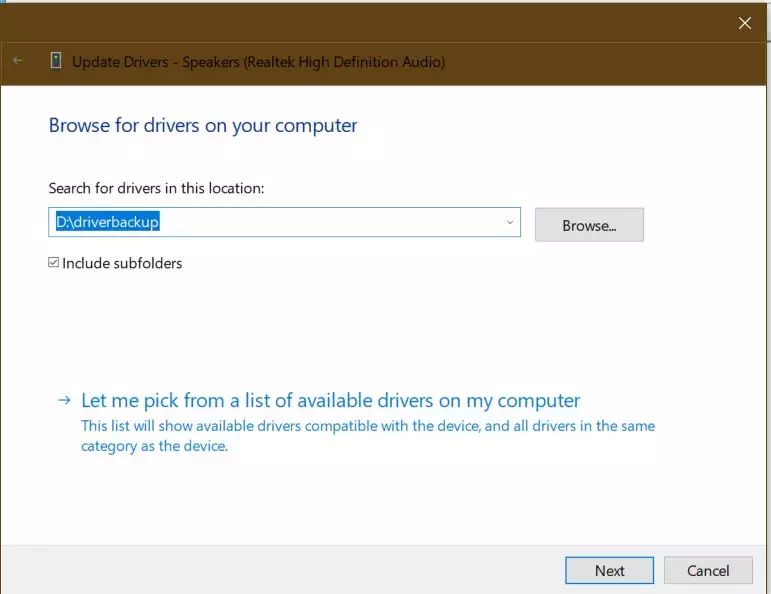Expand the driver location dropdown arrow
The width and height of the screenshot is (771, 594).
pos(509,222)
